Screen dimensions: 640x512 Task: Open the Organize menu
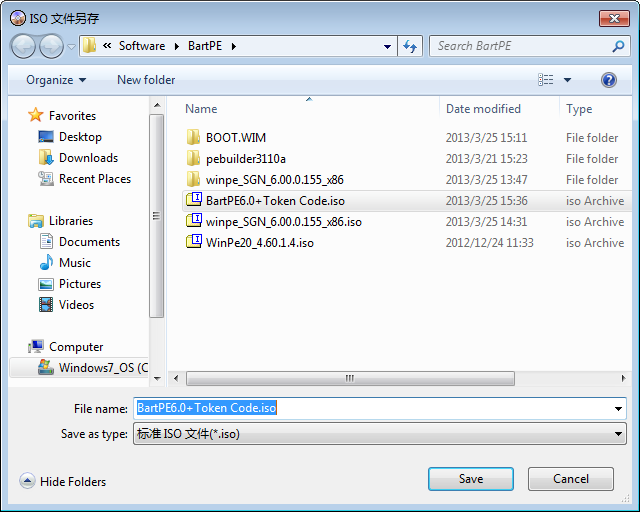tap(56, 80)
